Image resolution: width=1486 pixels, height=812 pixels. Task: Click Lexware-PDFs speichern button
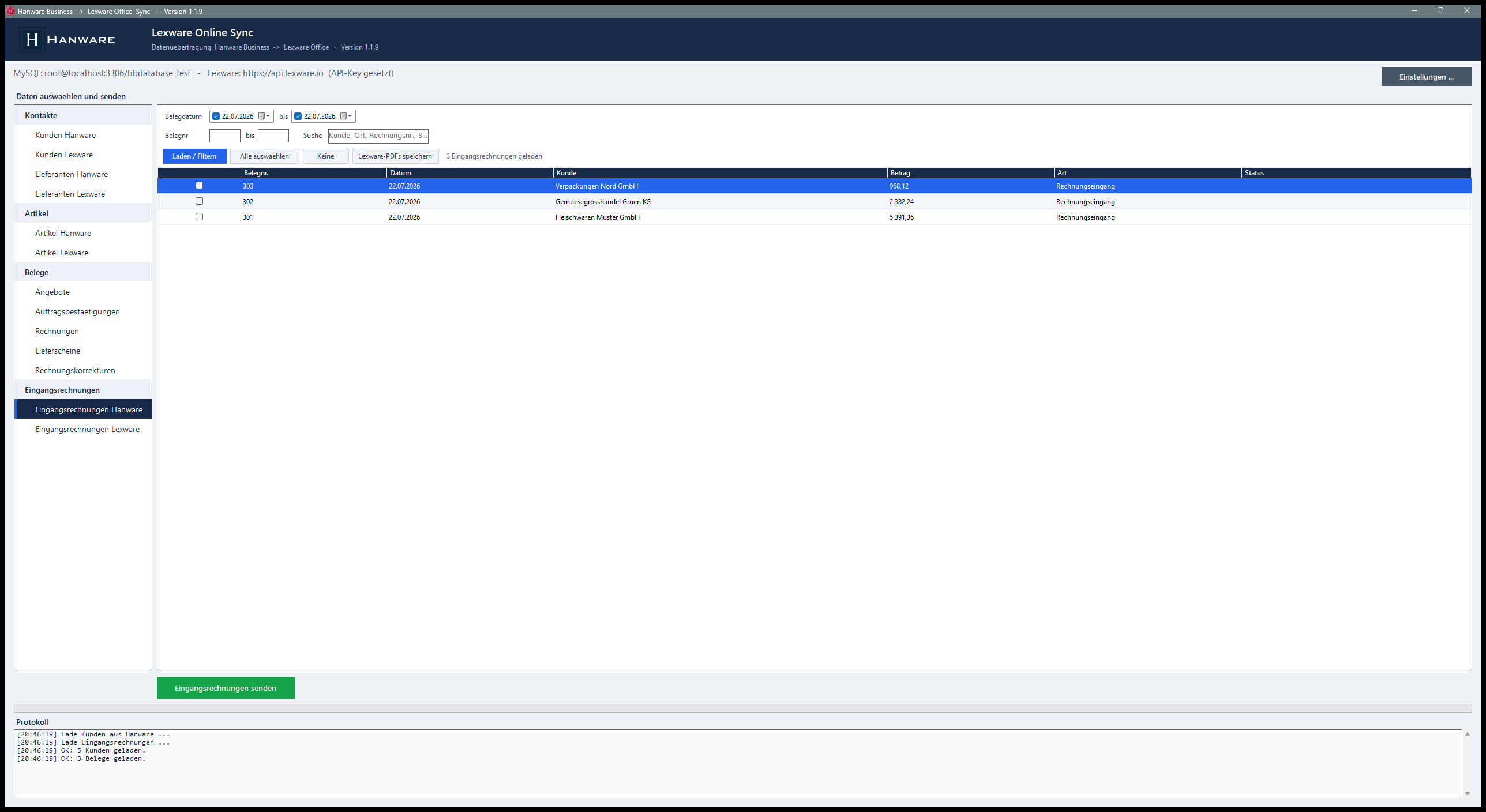pos(395,156)
